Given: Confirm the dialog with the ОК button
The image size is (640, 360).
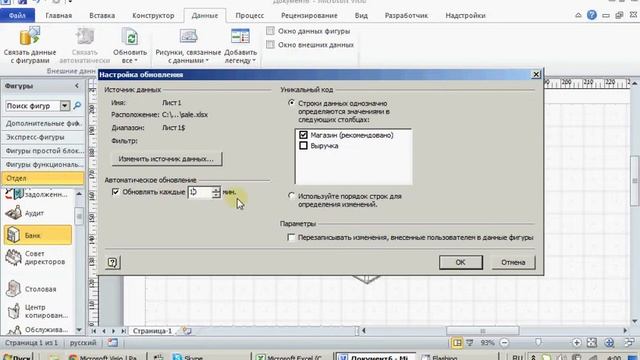Looking at the screenshot, I should coord(460,262).
